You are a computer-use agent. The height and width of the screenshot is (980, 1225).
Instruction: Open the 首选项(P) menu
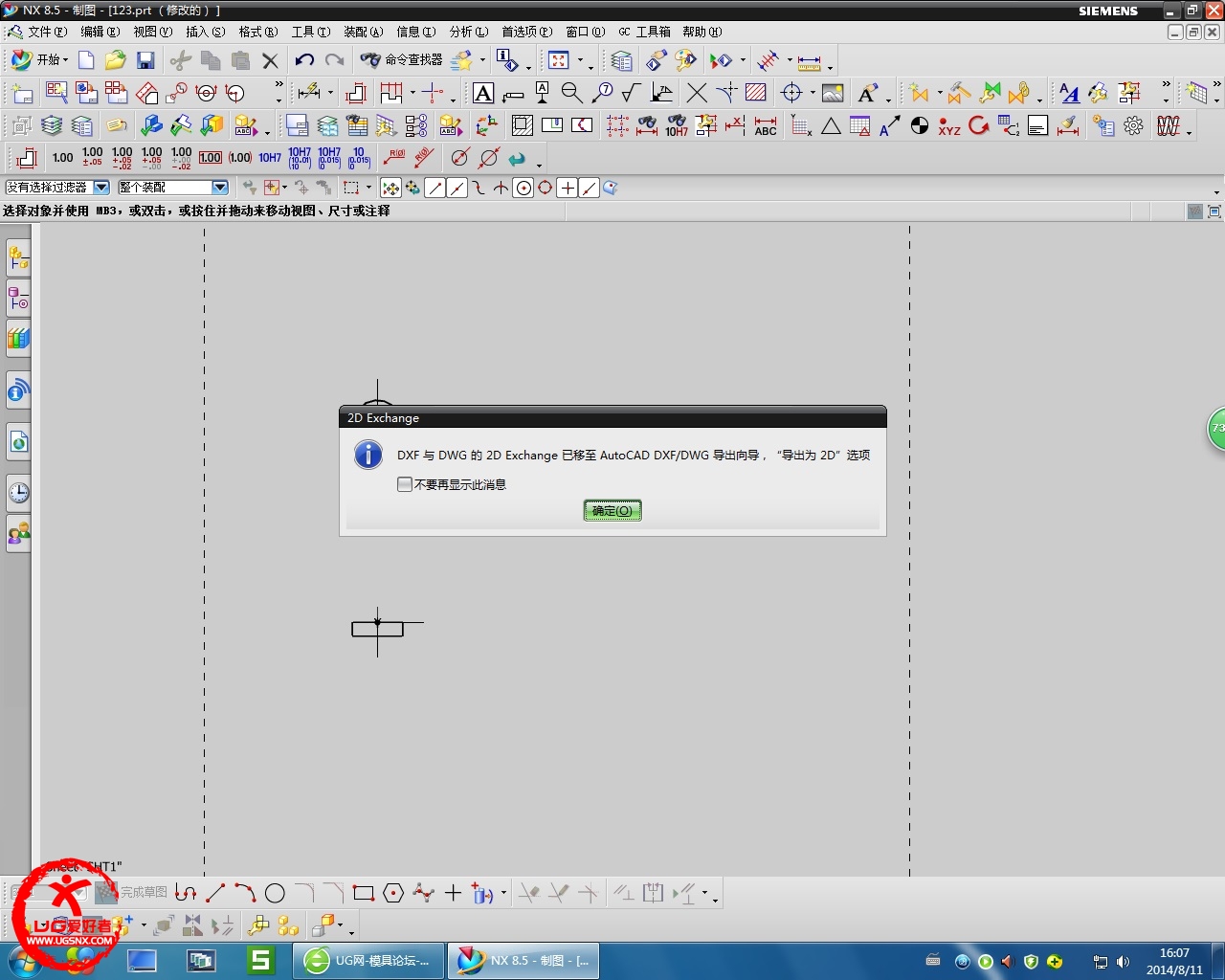pyautogui.click(x=527, y=32)
